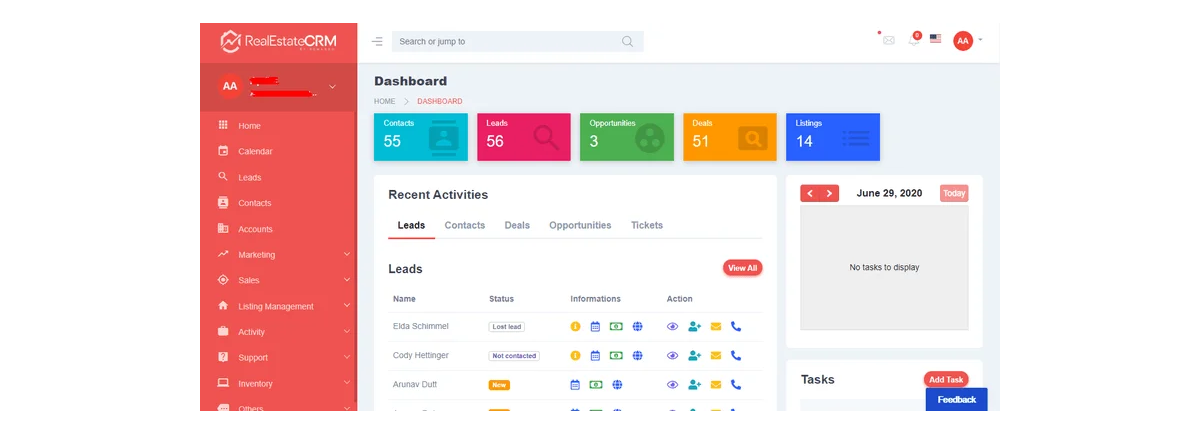Click the name 'Cody Hettinger'

tap(421, 355)
